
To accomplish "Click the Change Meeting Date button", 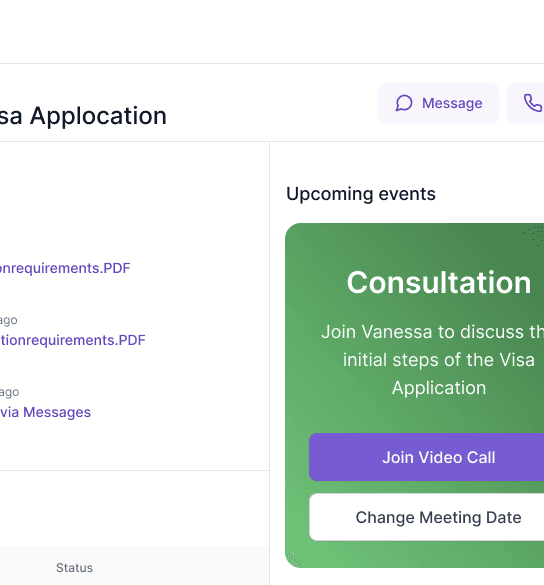I will pyautogui.click(x=426, y=517).
